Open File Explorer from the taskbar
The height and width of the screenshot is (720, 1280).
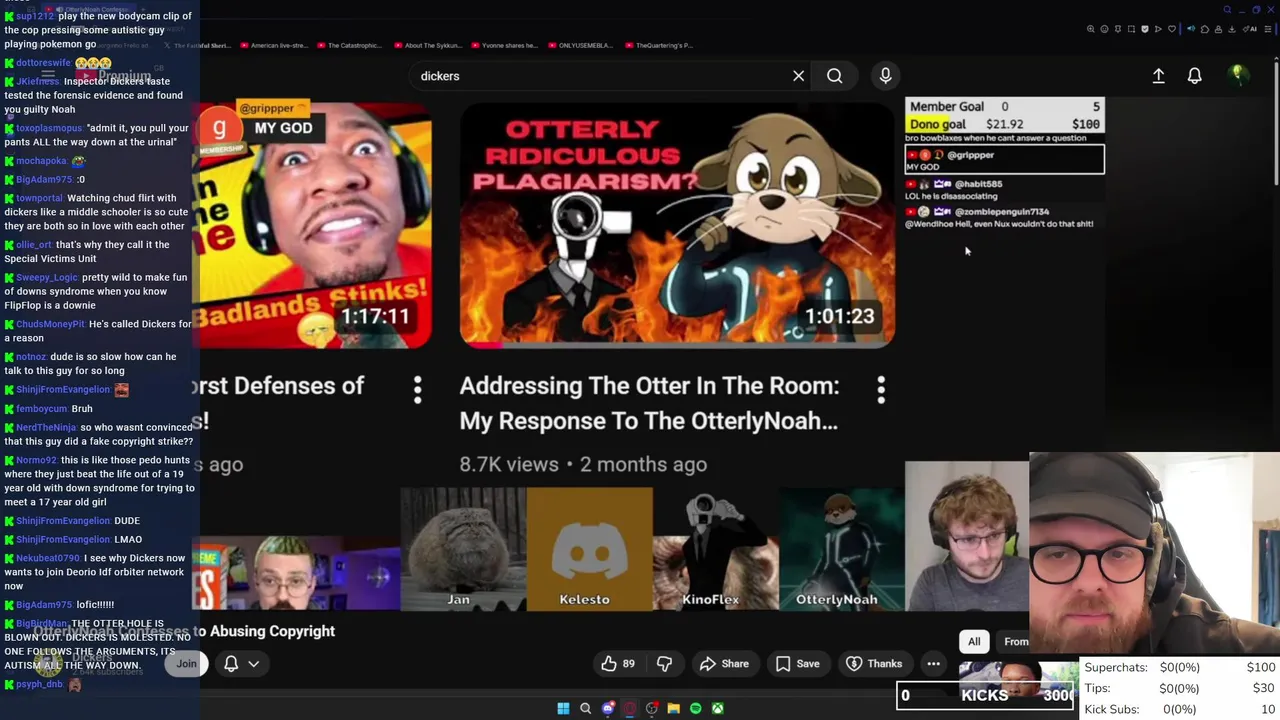point(673,708)
